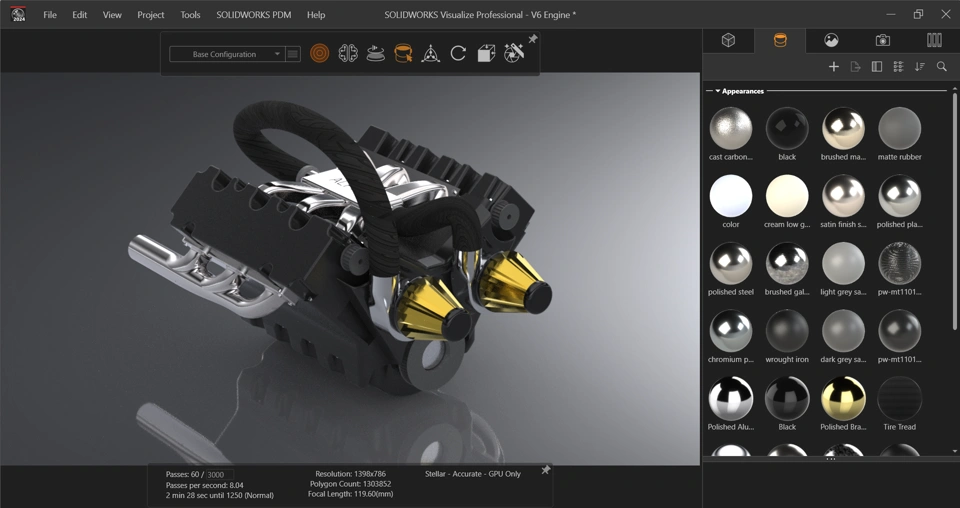Click the Resolution: 1398x786 status text
Viewport: 960px width, 508px height.
tap(350, 474)
